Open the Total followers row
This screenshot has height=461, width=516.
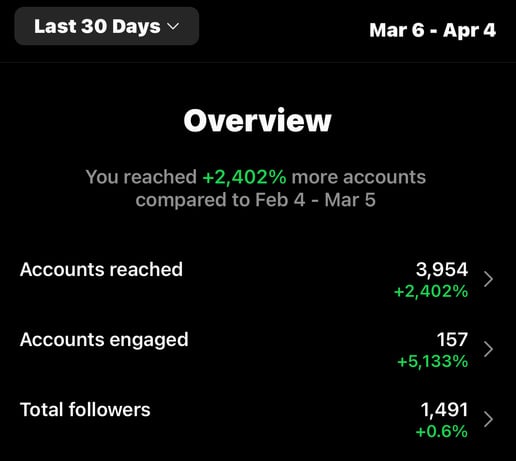click(257, 419)
